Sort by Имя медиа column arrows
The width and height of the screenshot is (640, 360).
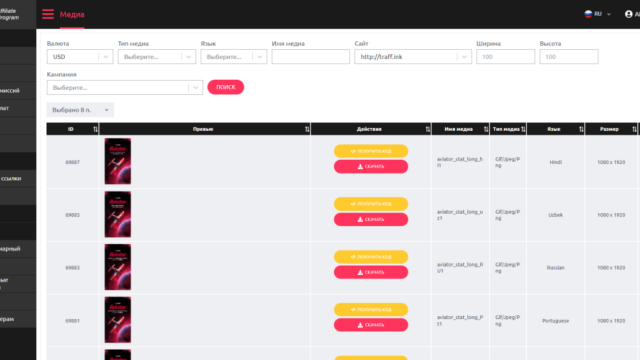486,129
